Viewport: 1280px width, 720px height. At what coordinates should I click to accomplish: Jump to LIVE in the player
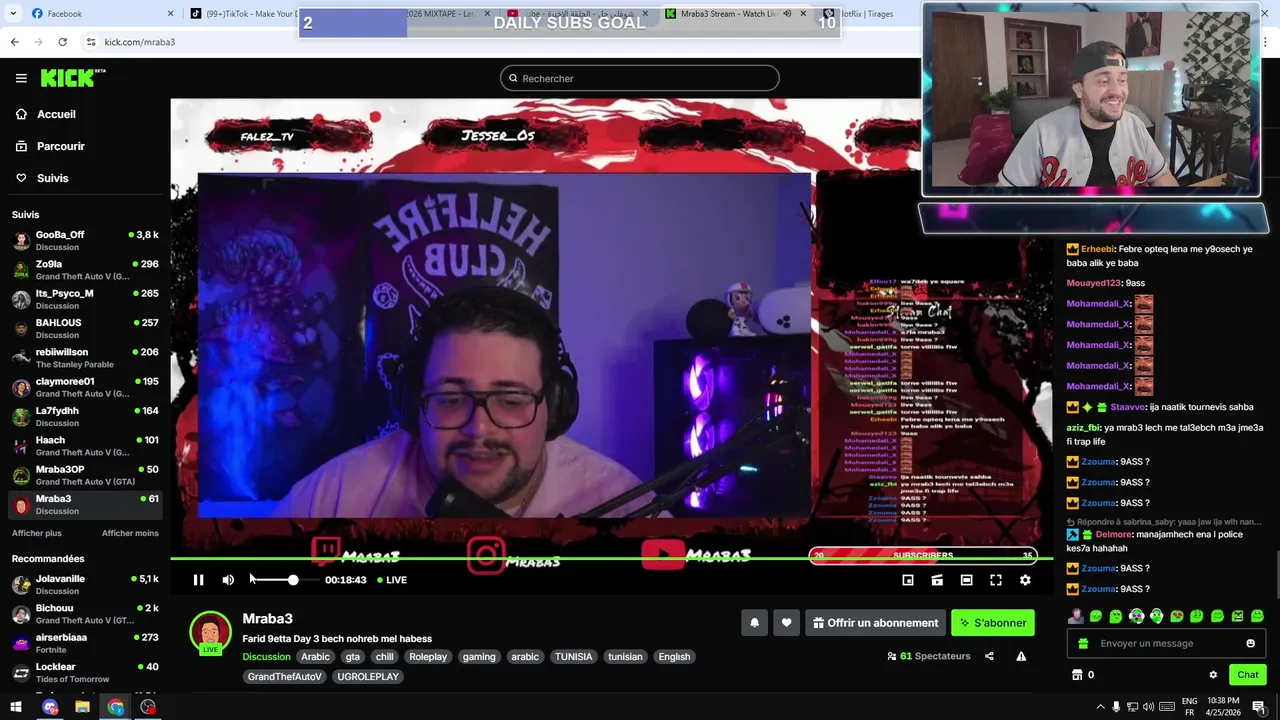(392, 580)
